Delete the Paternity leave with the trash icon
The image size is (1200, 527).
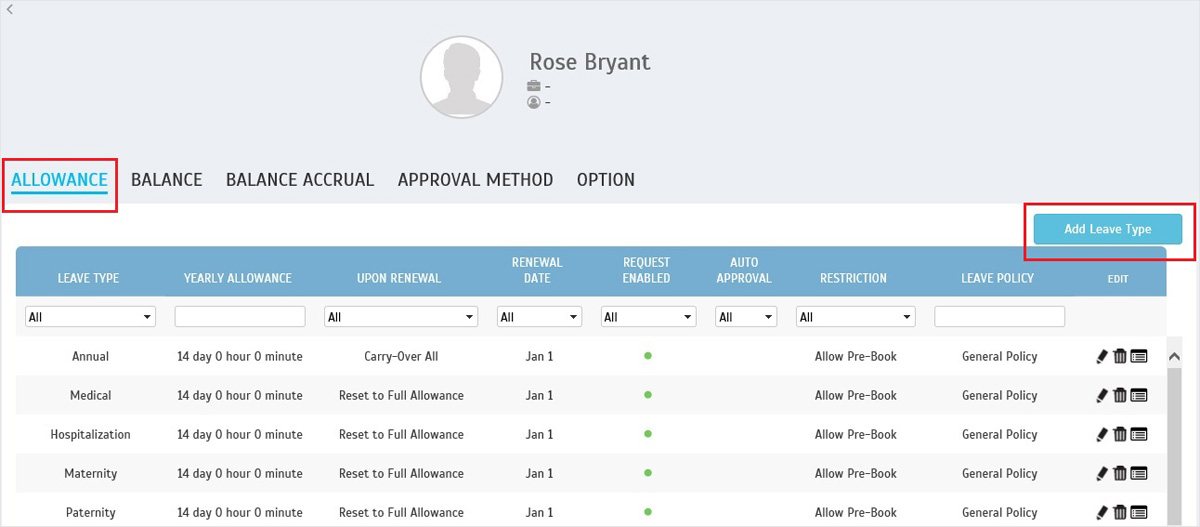pyautogui.click(x=1120, y=512)
